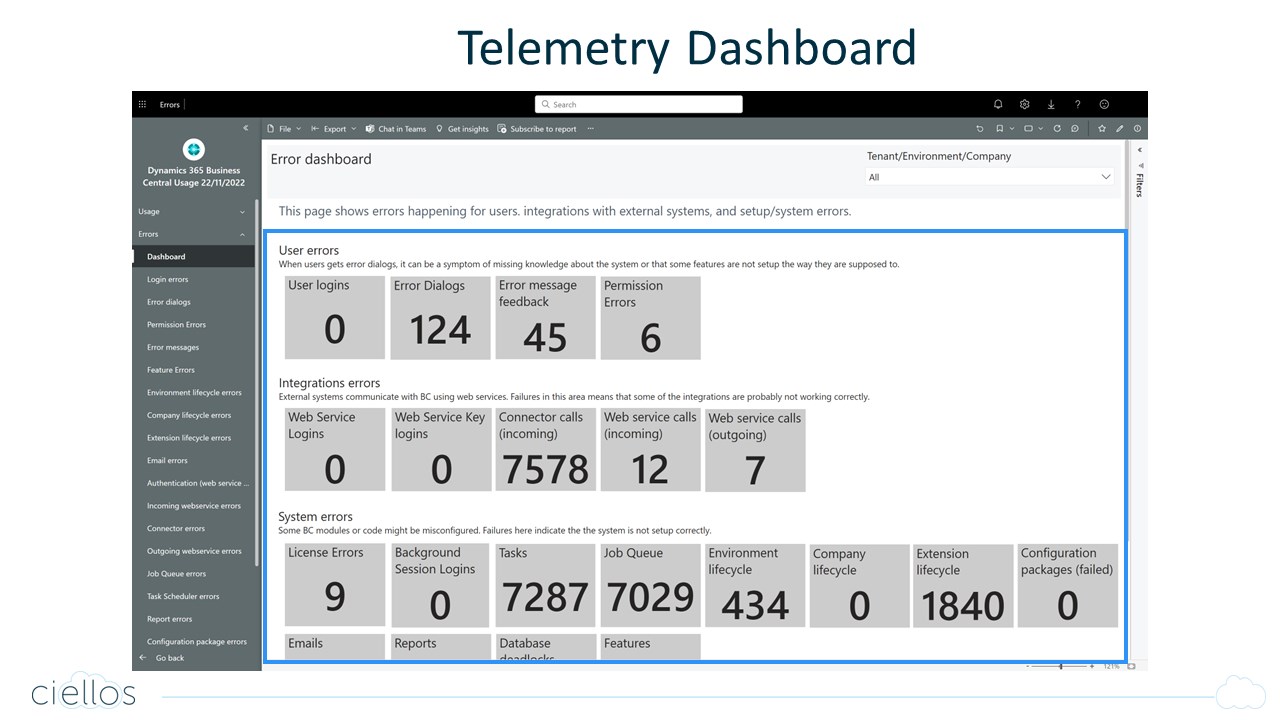Image resolution: width=1280 pixels, height=720 pixels.
Task: Click the Search input field
Action: [639, 104]
